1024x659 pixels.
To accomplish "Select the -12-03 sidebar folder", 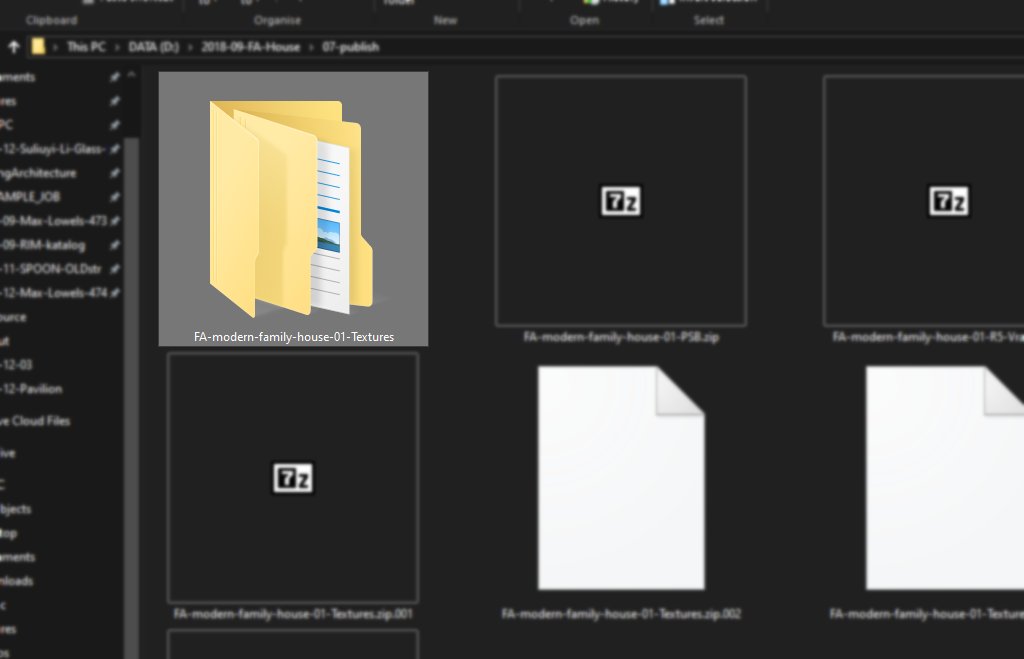I will coord(16,364).
